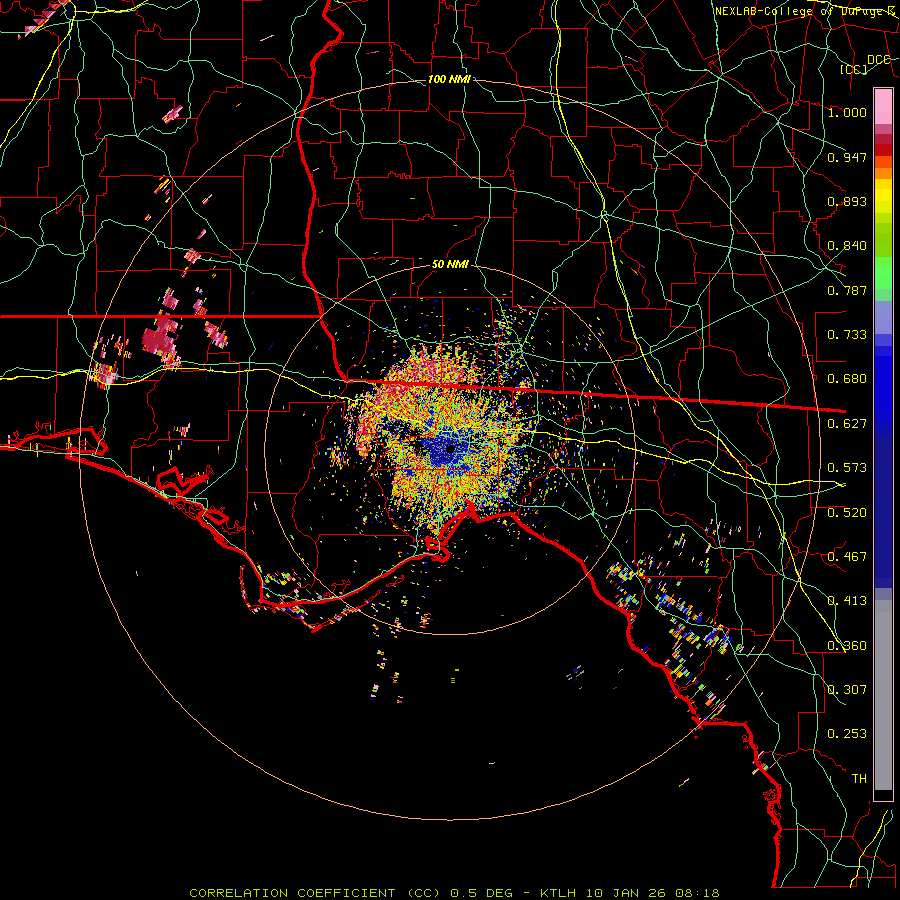Pick the lavender swatch on the color bar
The image size is (900, 900).
(x=883, y=317)
